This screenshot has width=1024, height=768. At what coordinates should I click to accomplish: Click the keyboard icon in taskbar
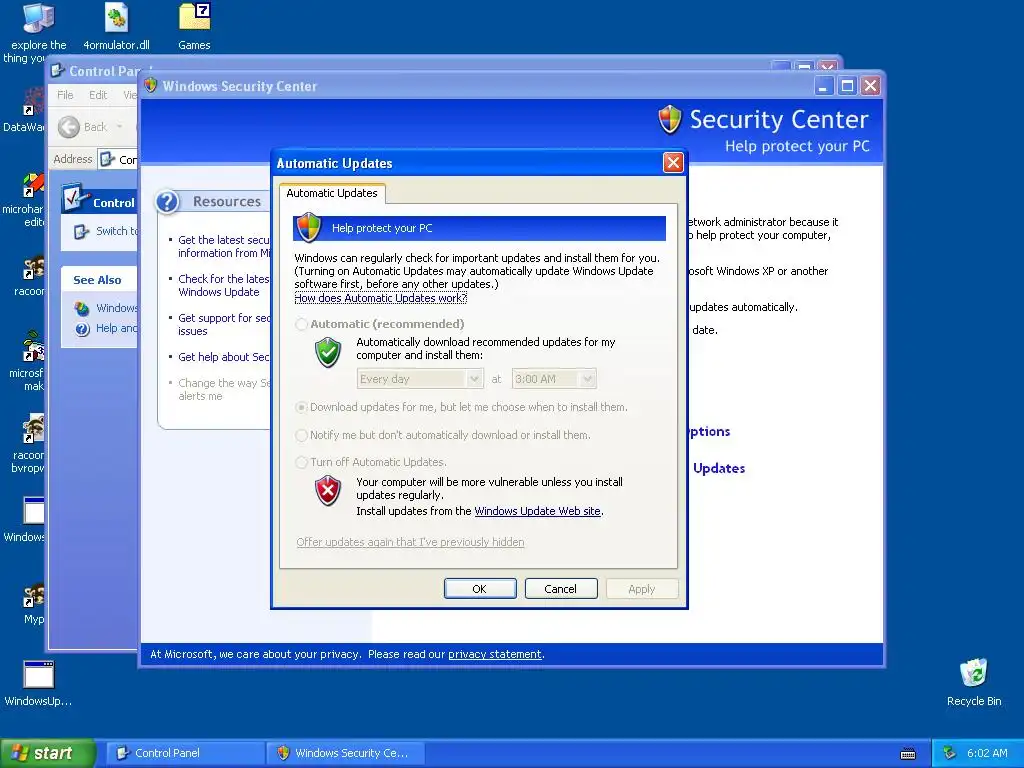pyautogui.click(x=908, y=754)
